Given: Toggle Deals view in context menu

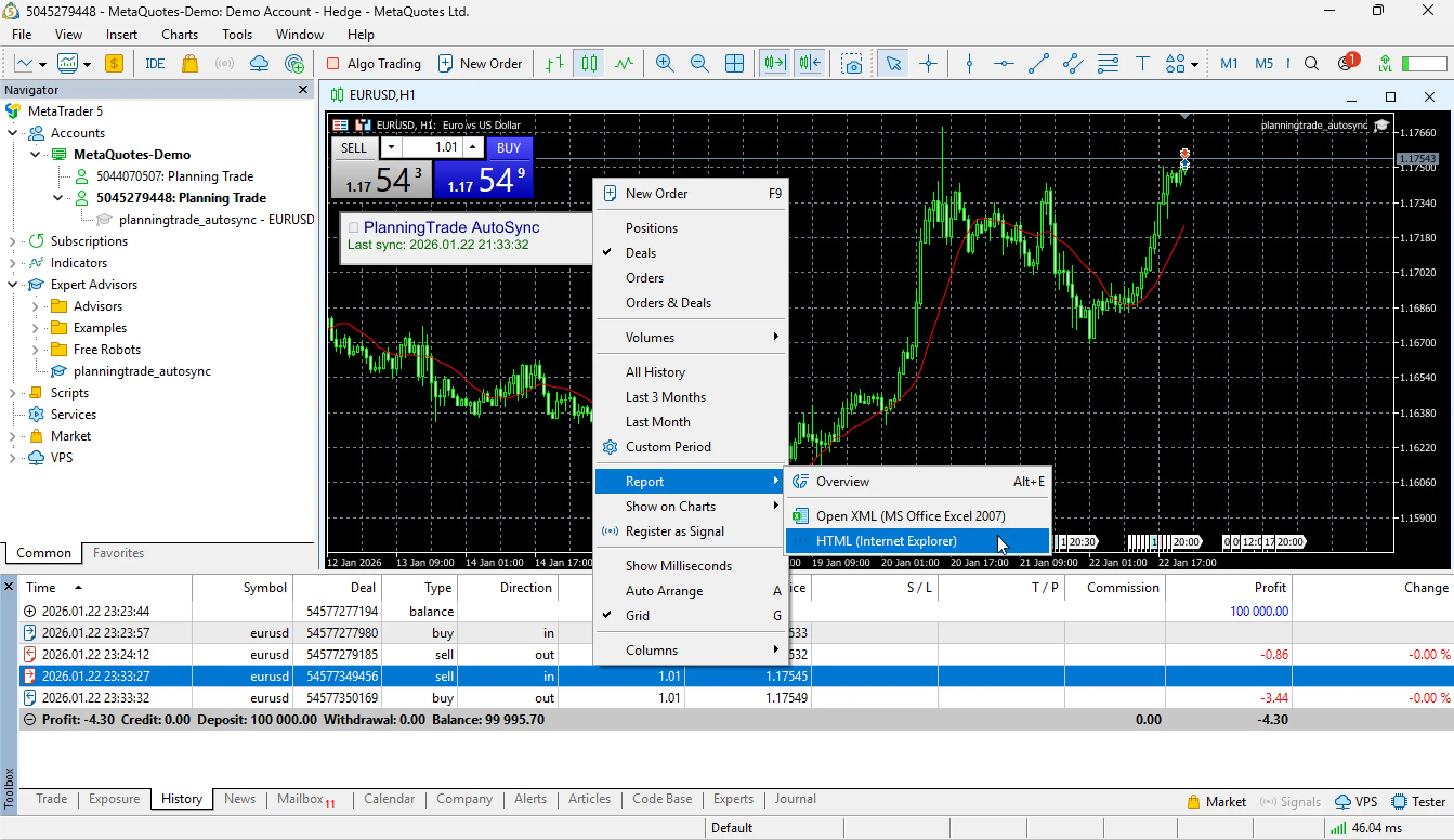Looking at the screenshot, I should [x=691, y=253].
